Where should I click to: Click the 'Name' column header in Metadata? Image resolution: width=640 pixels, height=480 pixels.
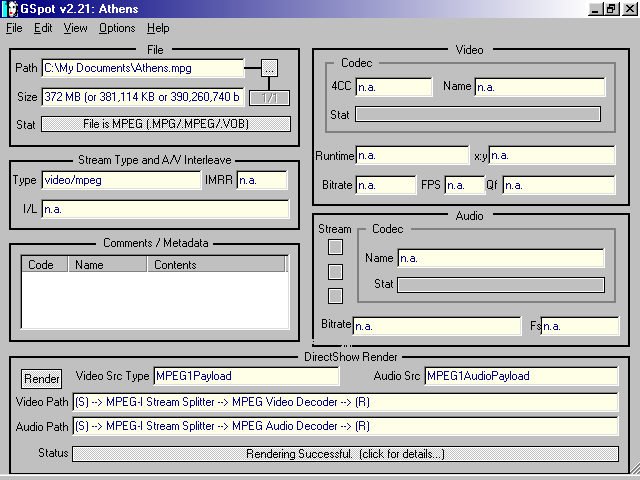[x=107, y=264]
